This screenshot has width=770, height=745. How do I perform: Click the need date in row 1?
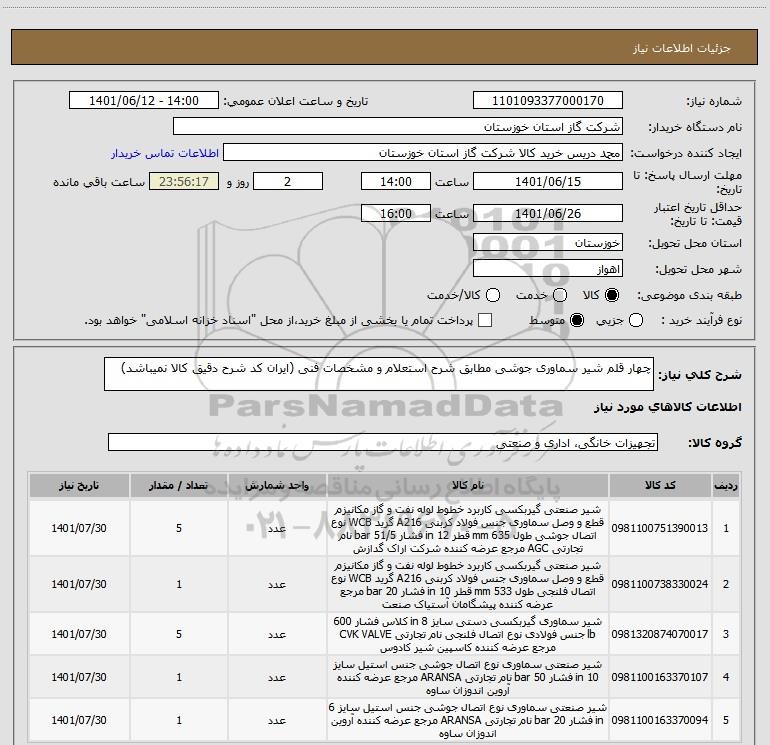(x=79, y=528)
